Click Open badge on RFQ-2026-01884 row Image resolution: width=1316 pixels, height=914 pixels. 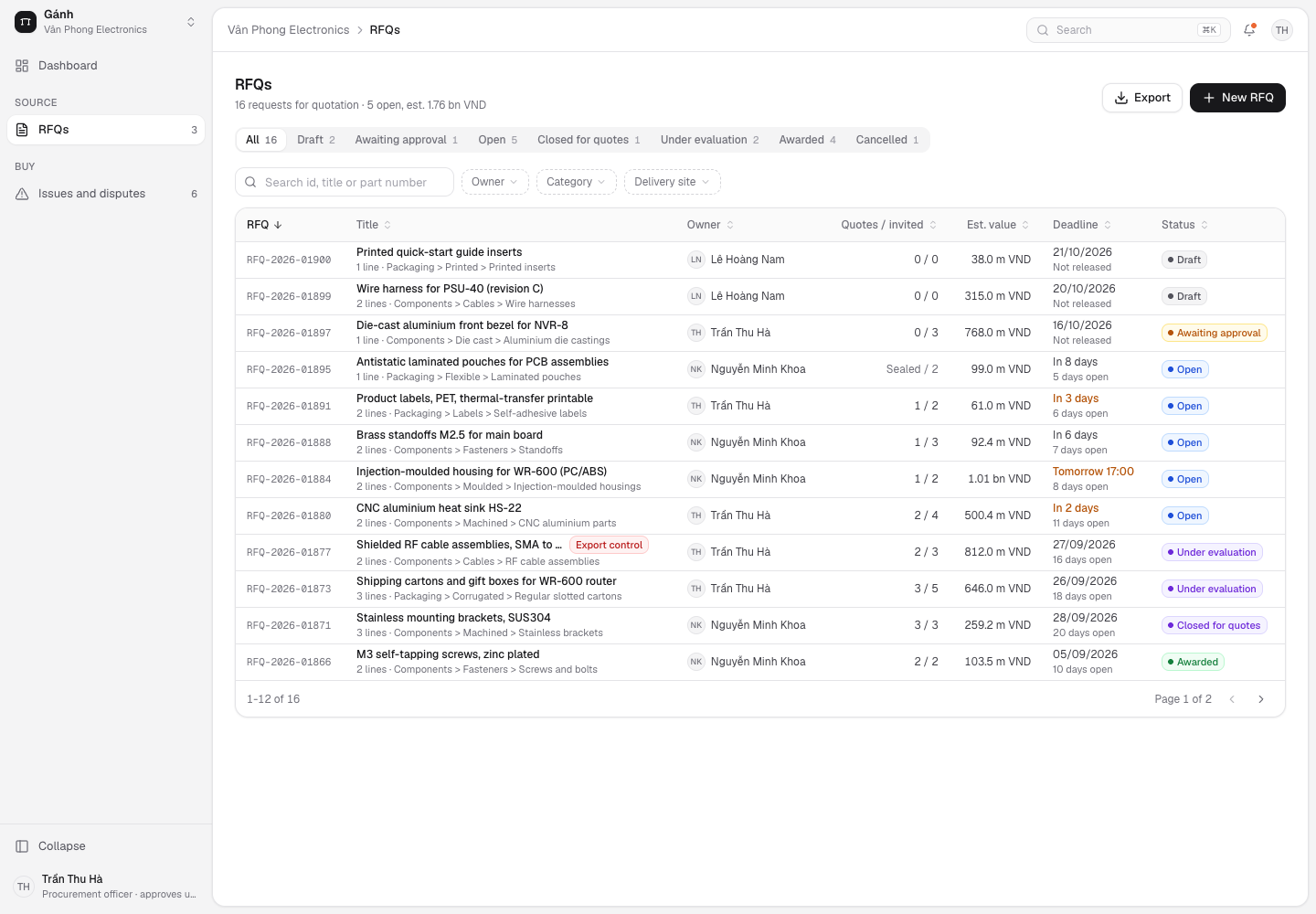pyautogui.click(x=1185, y=479)
